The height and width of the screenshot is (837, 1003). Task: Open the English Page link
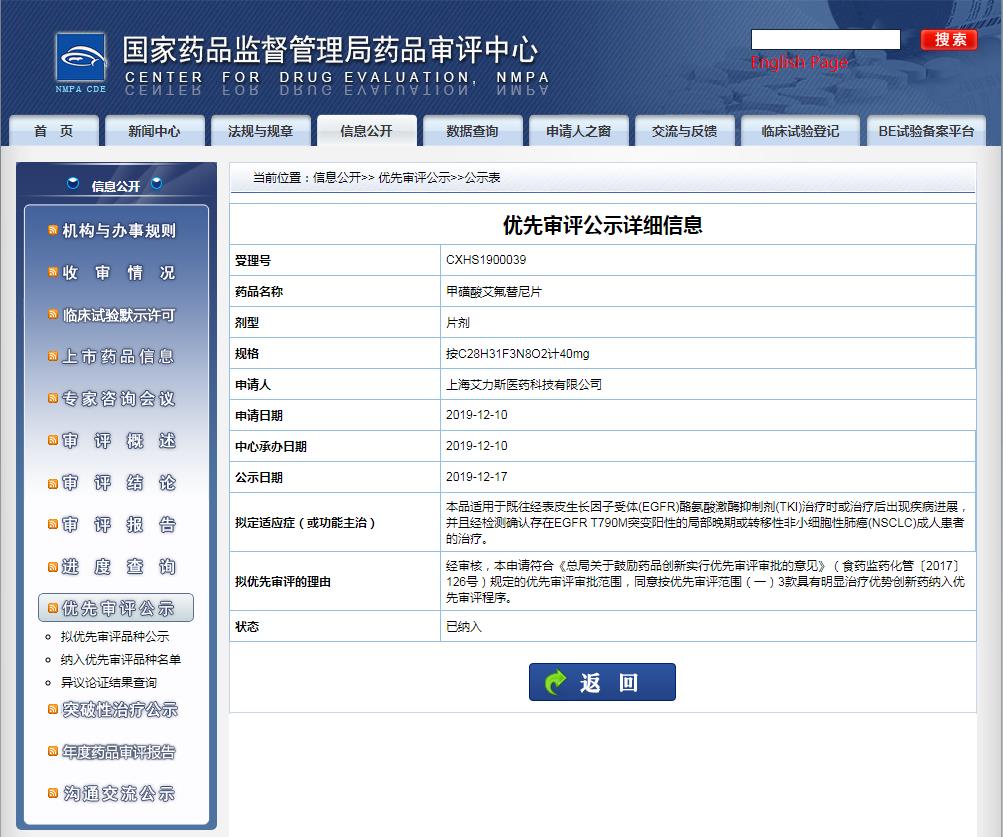[799, 63]
